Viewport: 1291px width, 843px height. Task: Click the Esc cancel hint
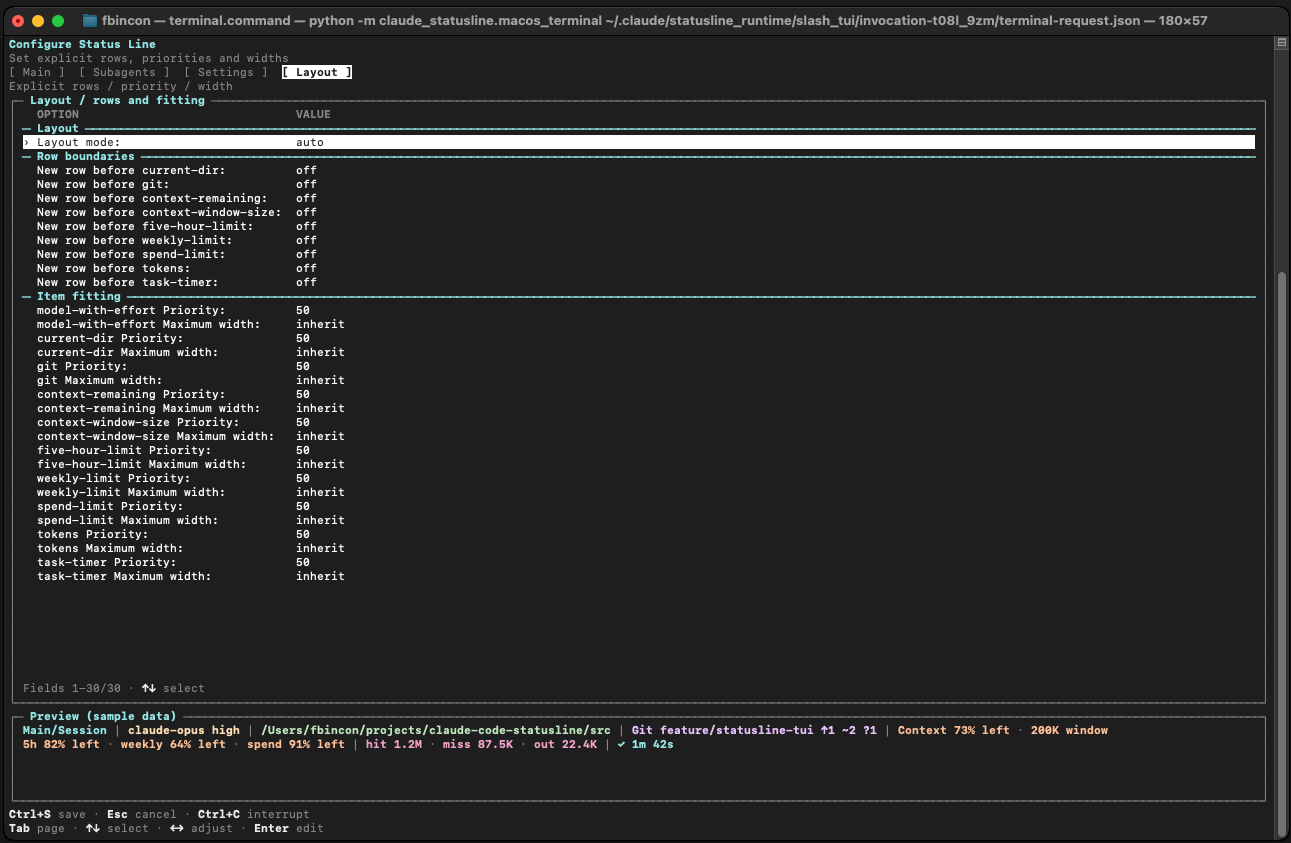click(x=142, y=814)
